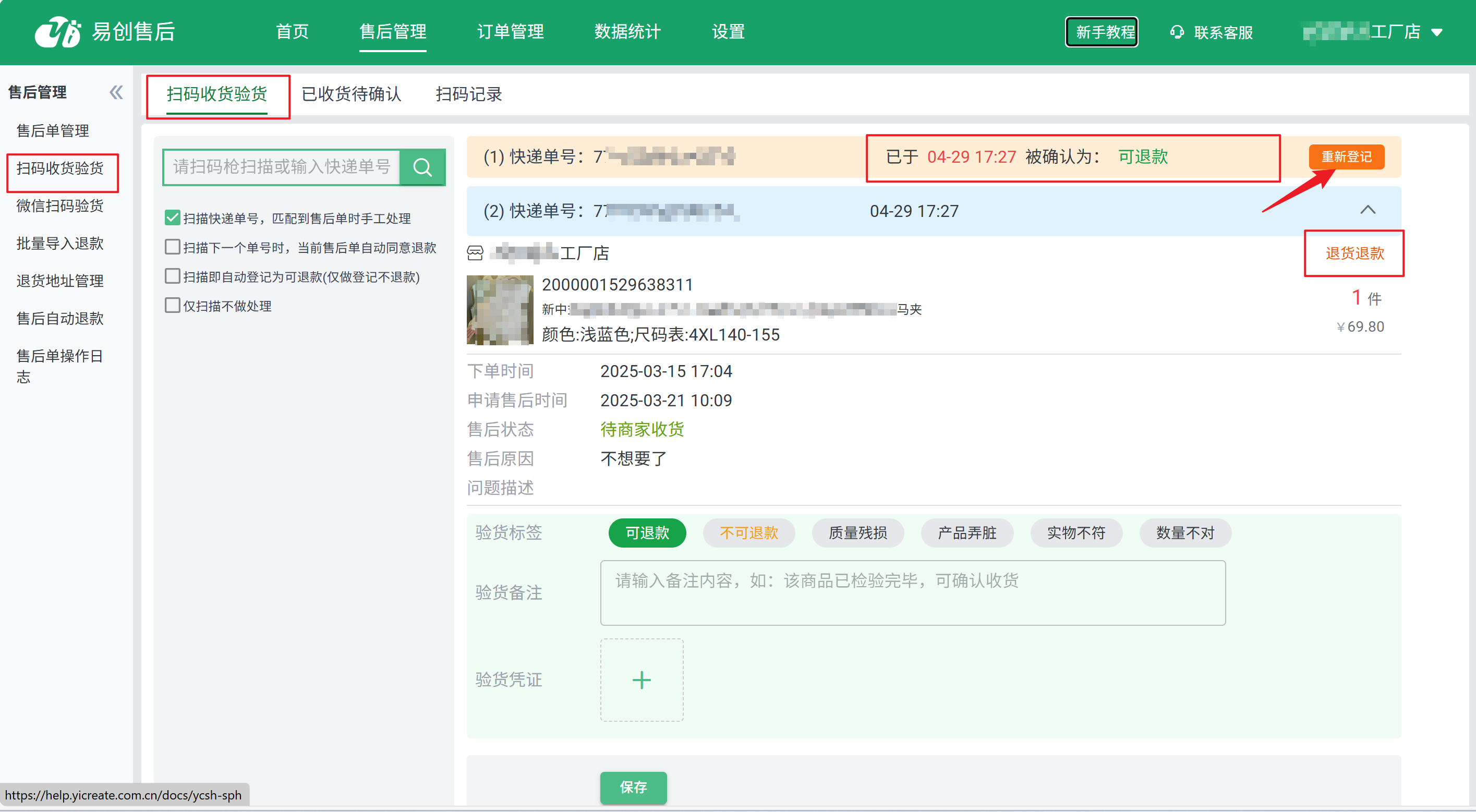Click the plus icon to upload 验货凭证
The width and height of the screenshot is (1476, 812).
(641, 680)
